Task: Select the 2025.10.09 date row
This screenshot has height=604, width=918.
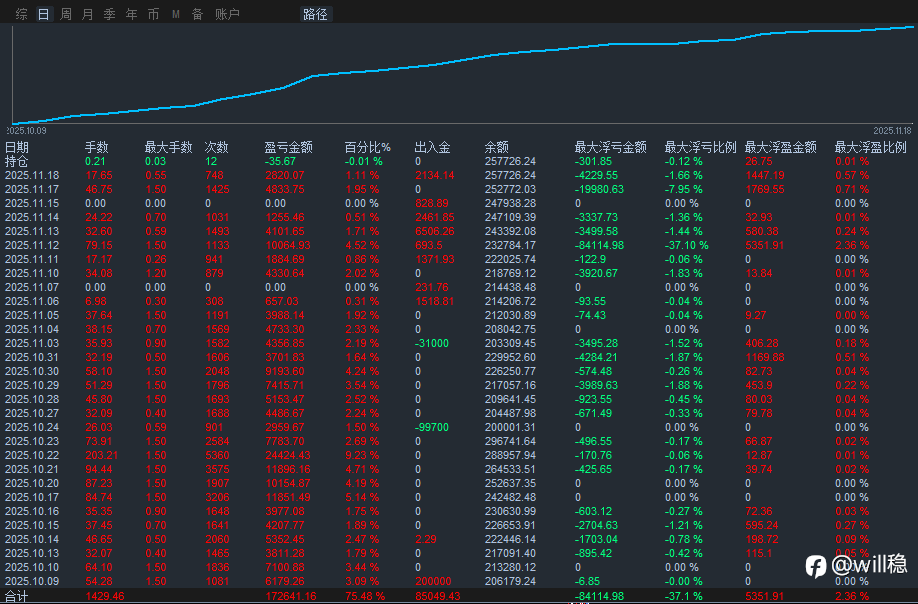Action: coord(459,581)
